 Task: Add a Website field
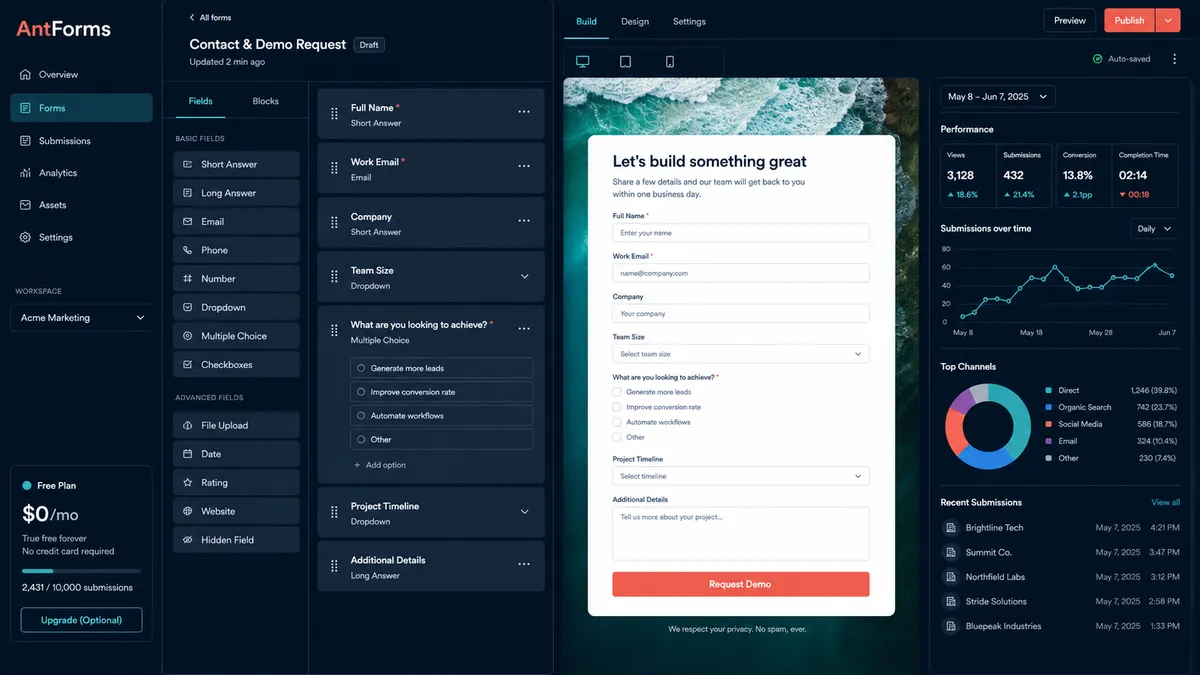point(236,511)
